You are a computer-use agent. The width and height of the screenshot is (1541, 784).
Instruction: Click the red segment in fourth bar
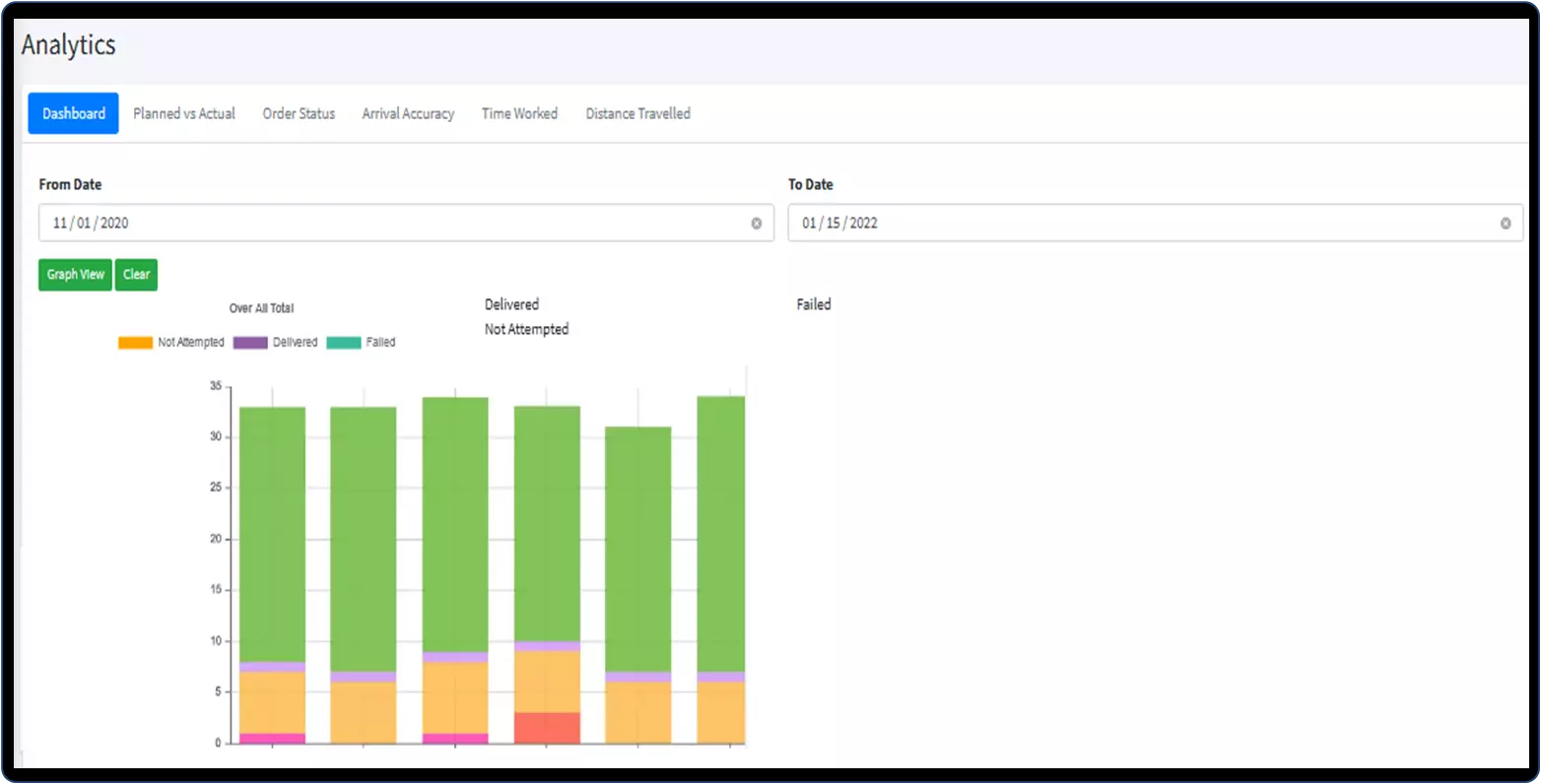click(547, 728)
